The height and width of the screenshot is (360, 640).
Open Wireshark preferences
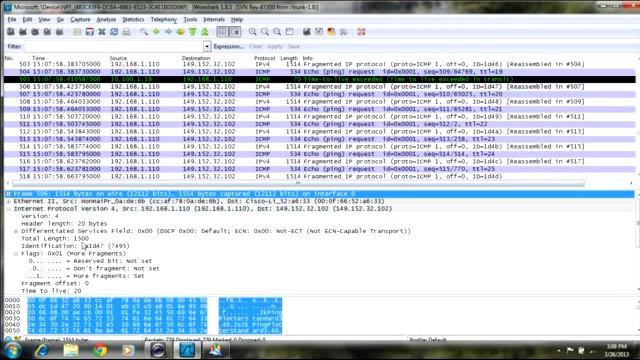(344, 32)
